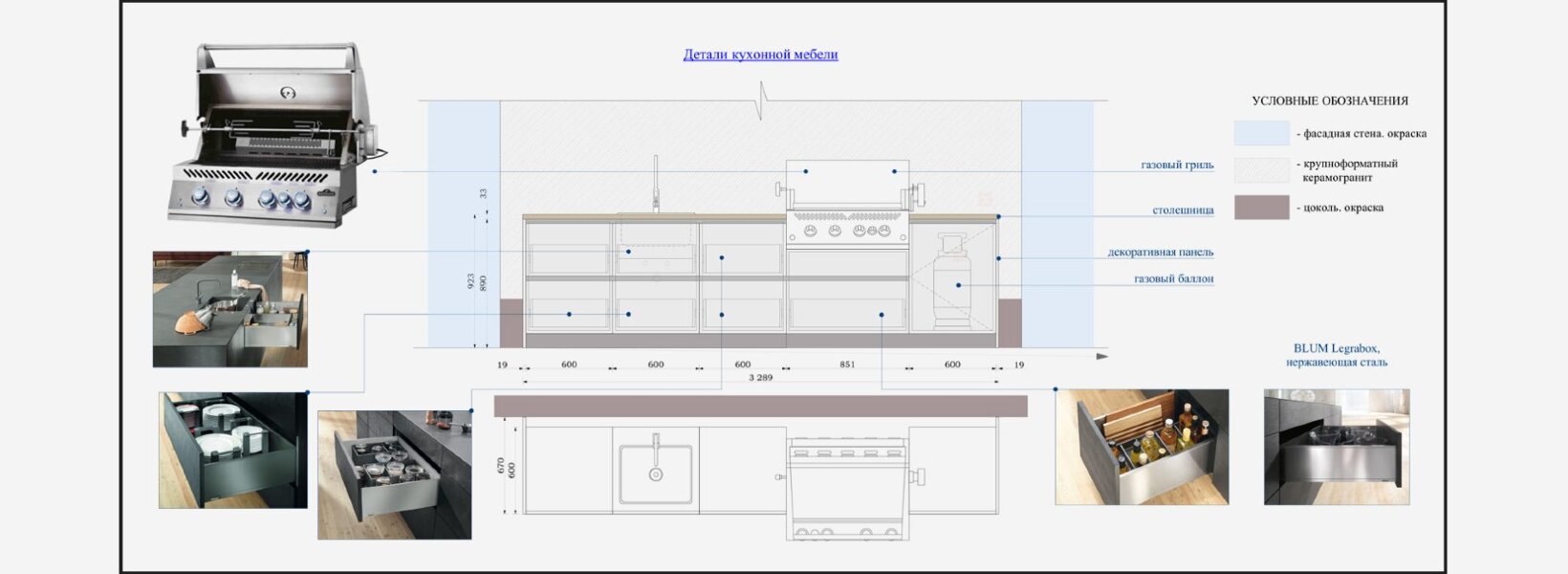The width and height of the screenshot is (1568, 574).
Task: Pick the light blue facade wall swatch
Action: coord(1261,133)
